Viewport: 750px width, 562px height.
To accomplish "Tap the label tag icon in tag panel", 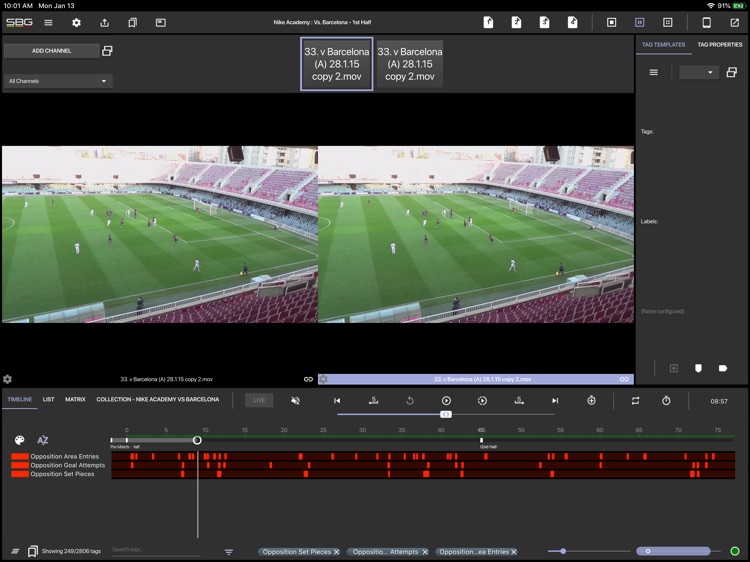I will [723, 368].
